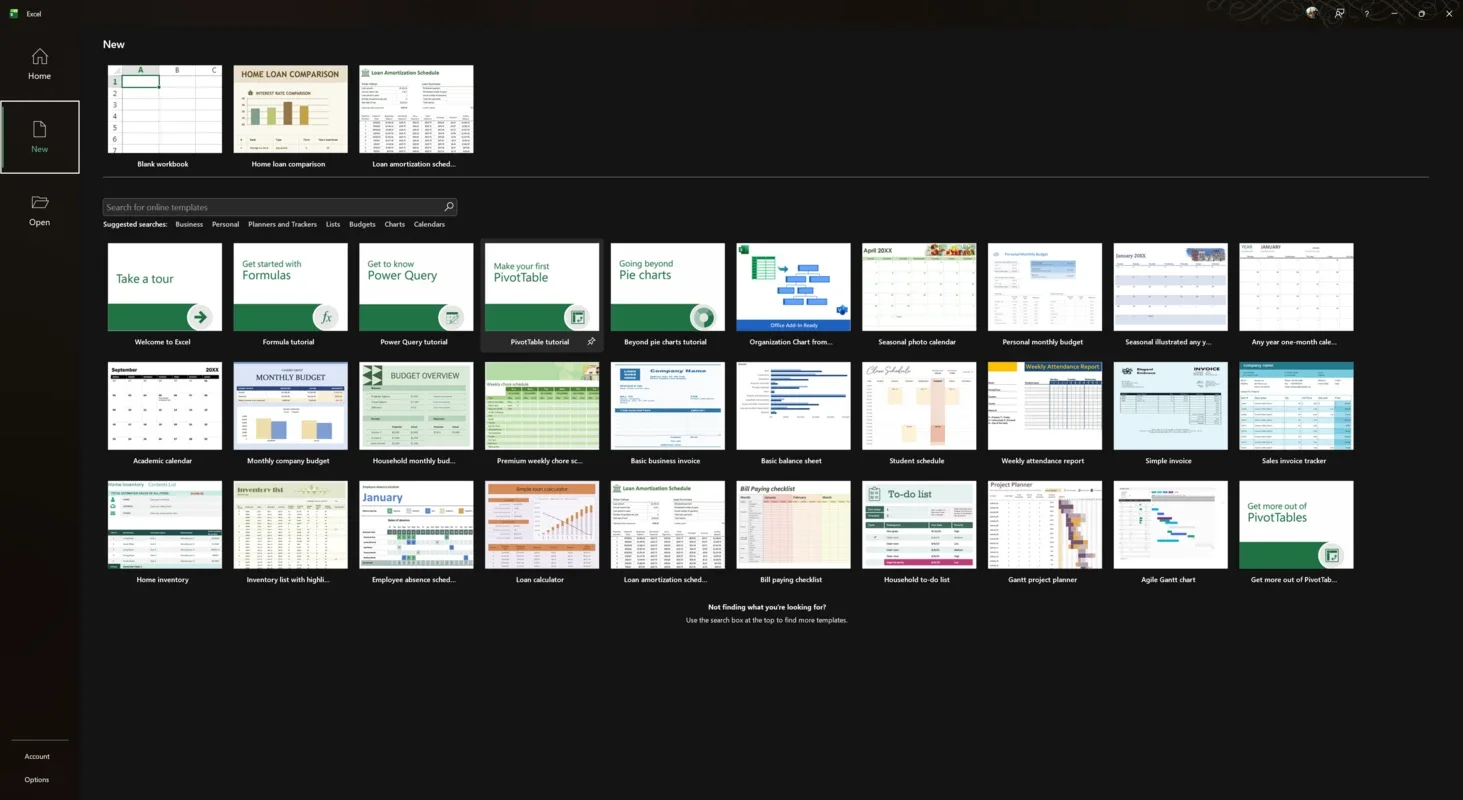Open bottom-row Loan amortization schedule template
Screen dimensions: 1463x800
[x=667, y=534]
